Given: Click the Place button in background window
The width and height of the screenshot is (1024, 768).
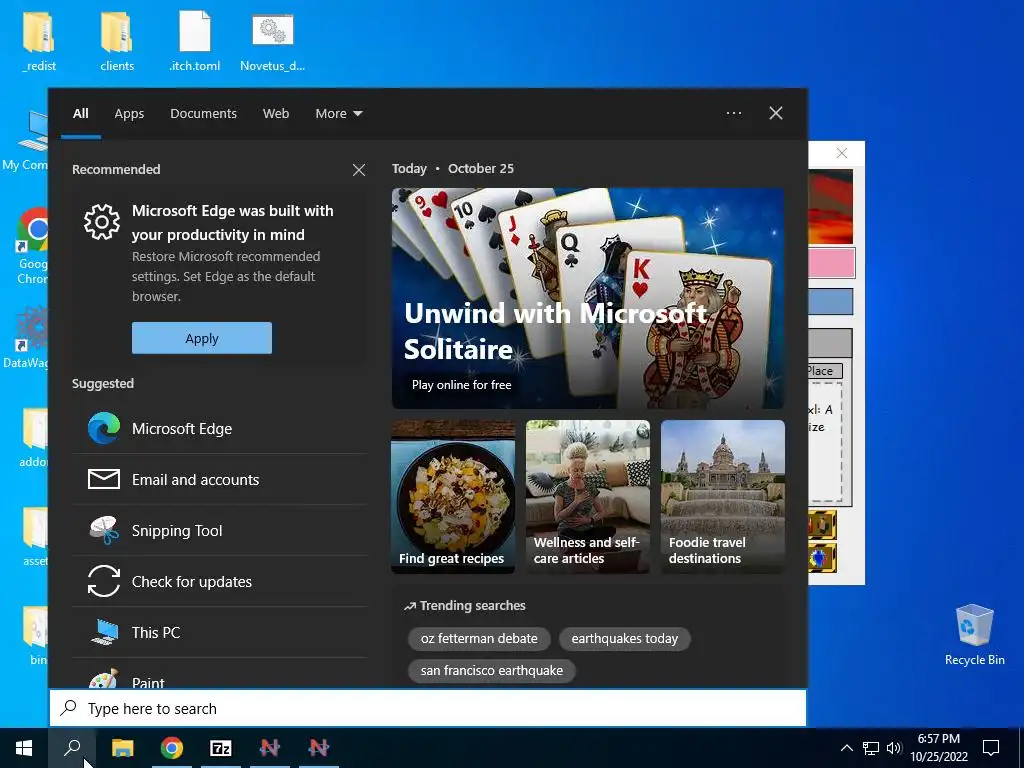Looking at the screenshot, I should (825, 371).
